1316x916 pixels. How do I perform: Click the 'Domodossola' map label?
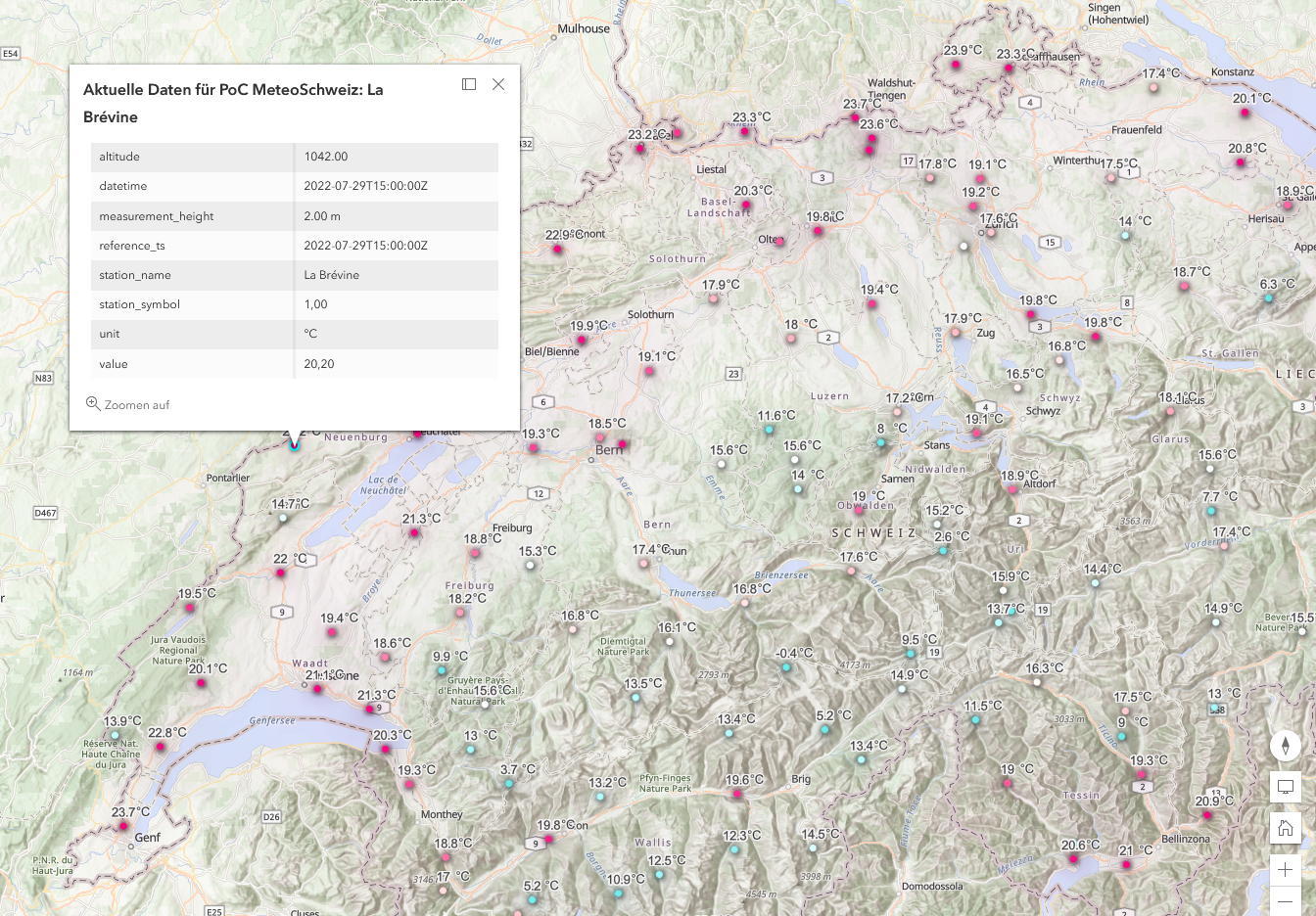[x=932, y=887]
